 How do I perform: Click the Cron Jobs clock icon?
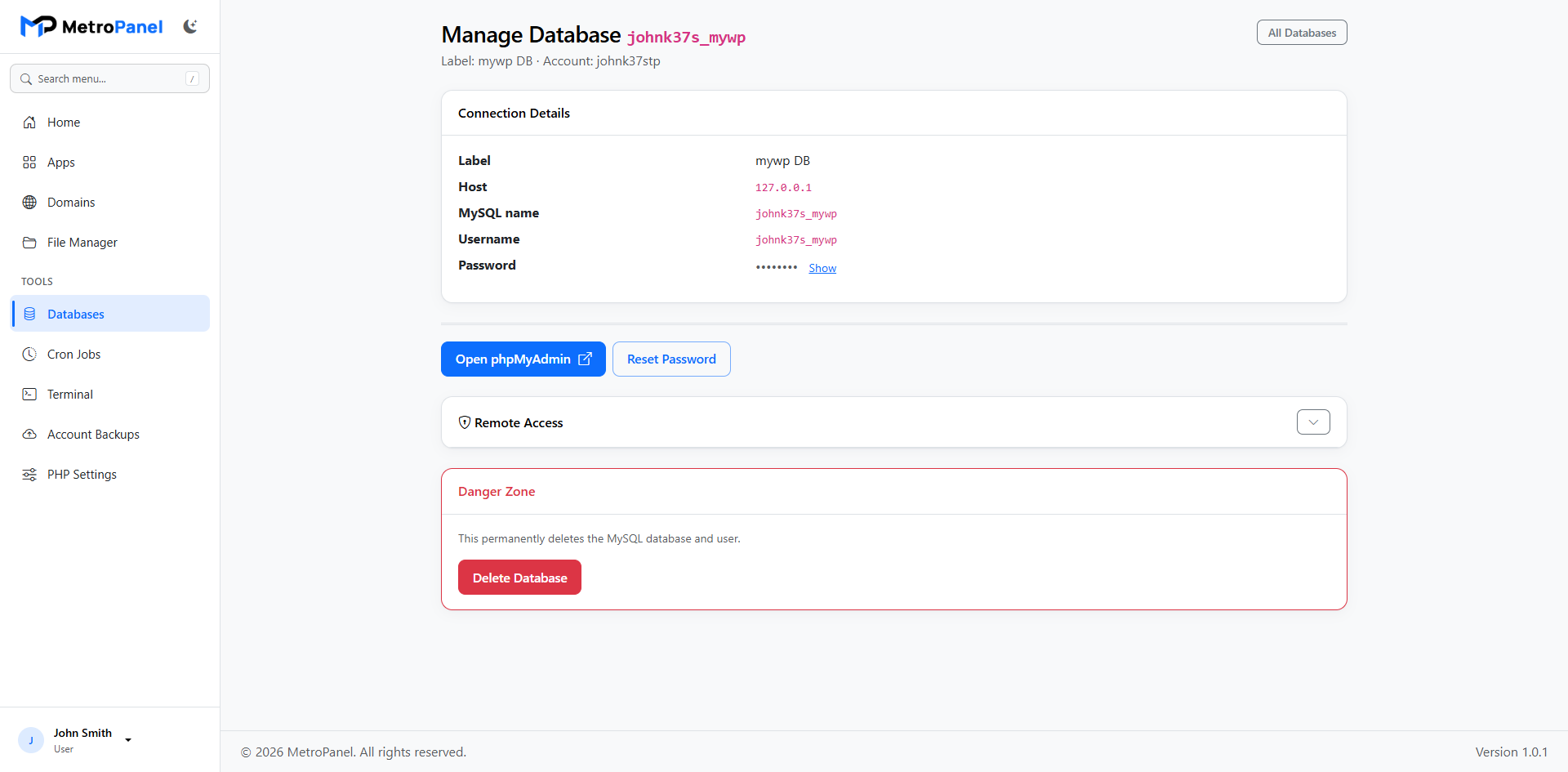(x=29, y=355)
